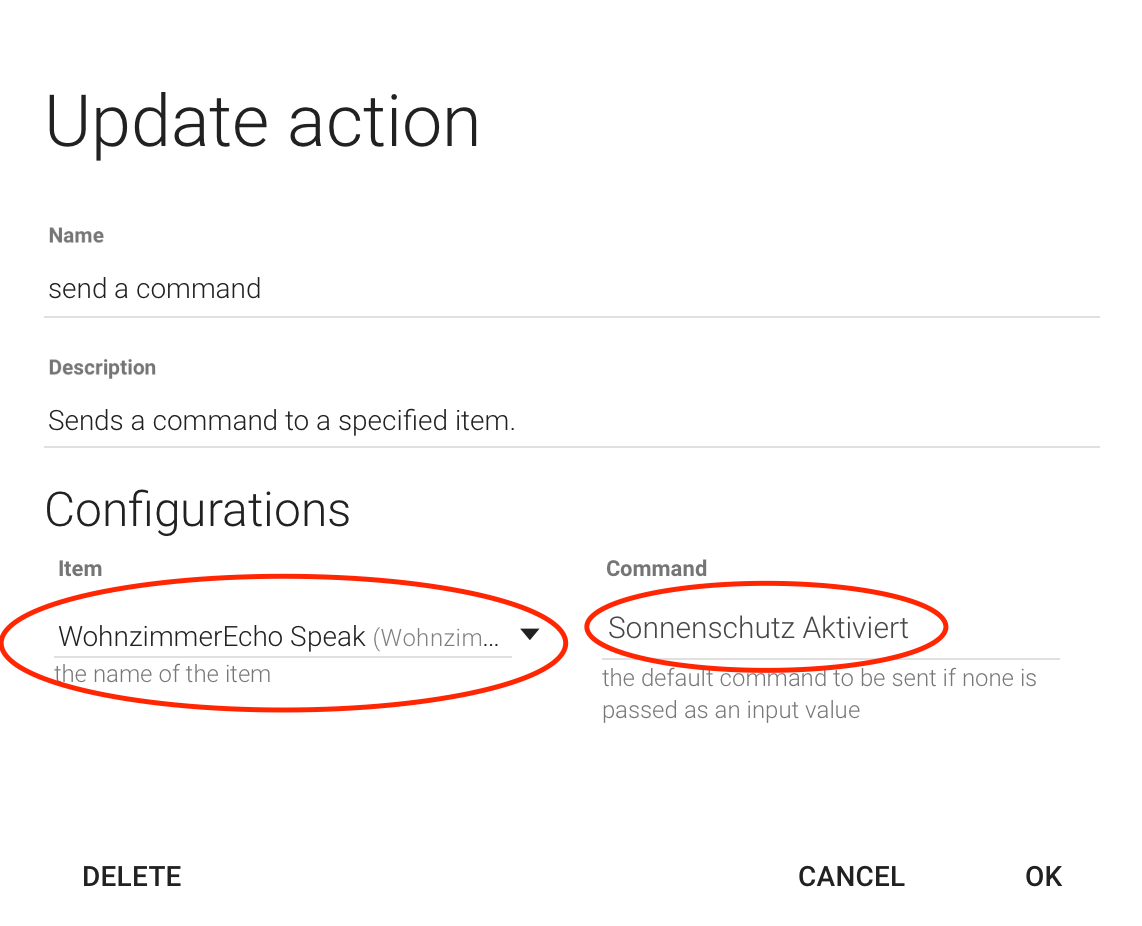Click the "default command to be sent" hint
This screenshot has width=1142, height=926.
coord(819,679)
